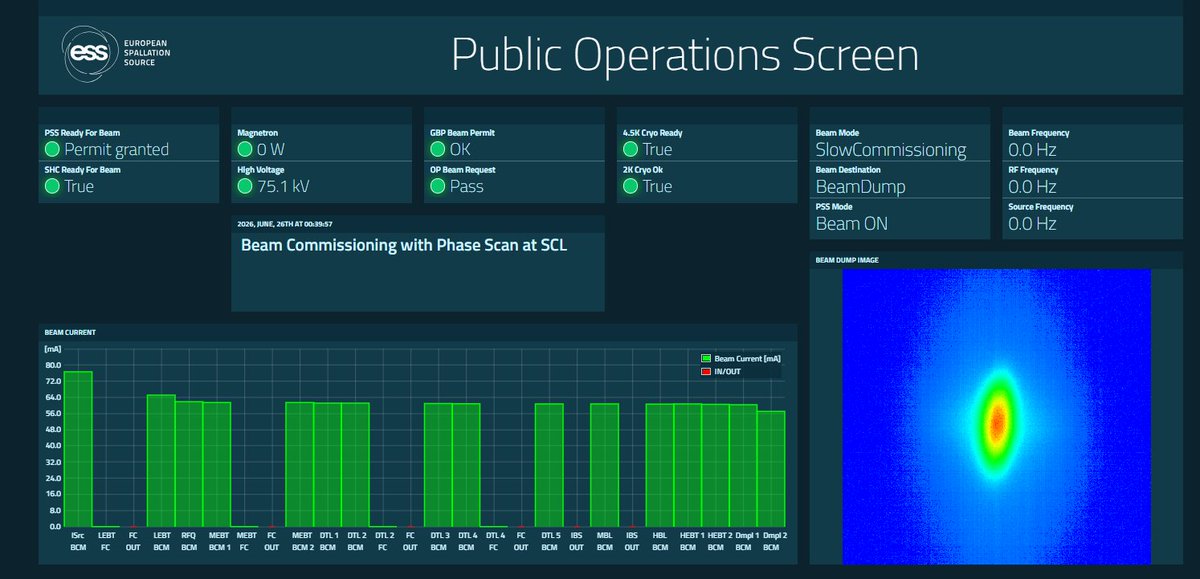Select the "MBL BCM" x-axis label
This screenshot has height=579, width=1200.
pyautogui.click(x=604, y=540)
